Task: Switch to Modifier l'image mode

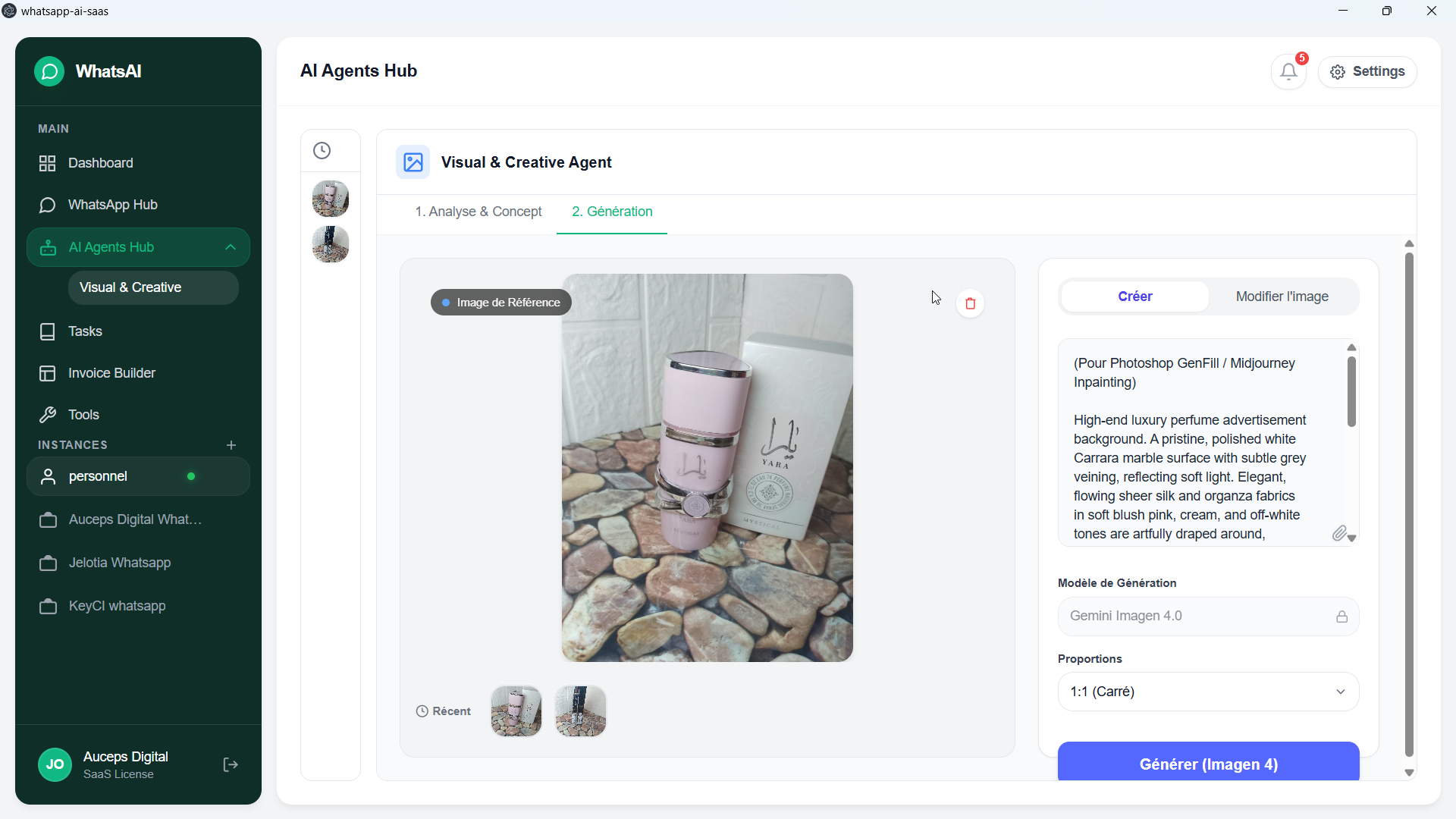Action: (1282, 297)
